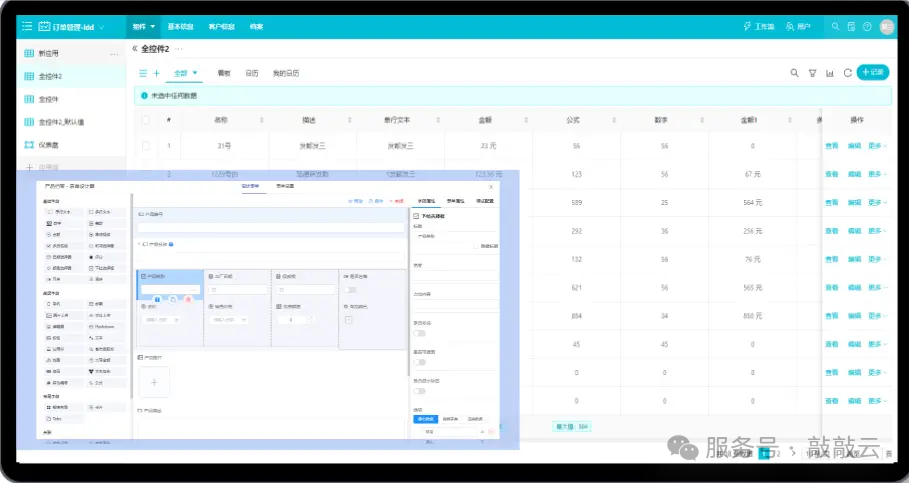The width and height of the screenshot is (909, 483).
Task: Switch to the 我的日历 view tab
Action: 286,73
